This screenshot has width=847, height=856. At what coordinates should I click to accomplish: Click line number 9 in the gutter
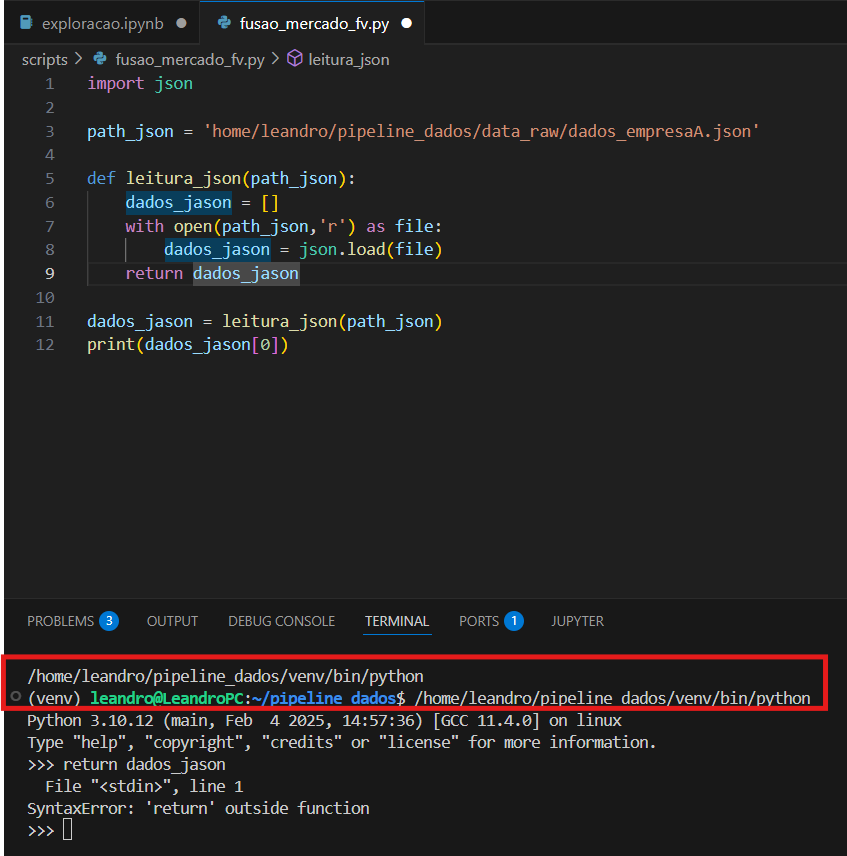50,274
